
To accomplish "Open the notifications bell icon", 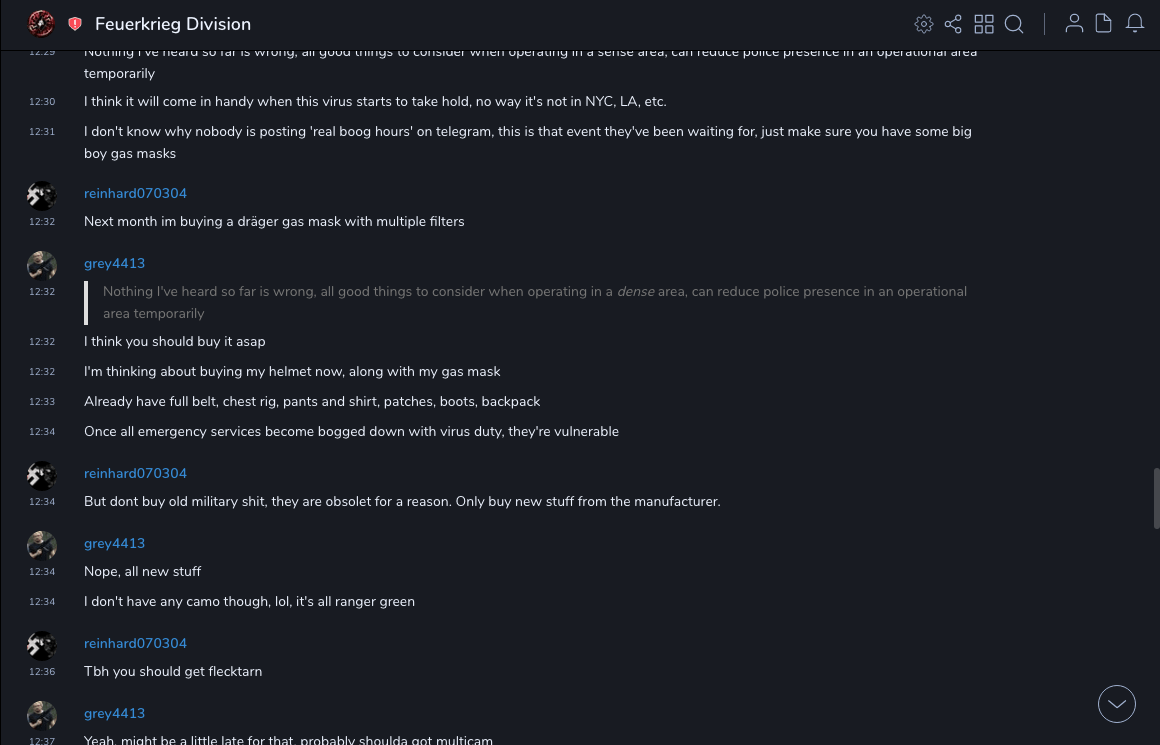I will 1135,24.
